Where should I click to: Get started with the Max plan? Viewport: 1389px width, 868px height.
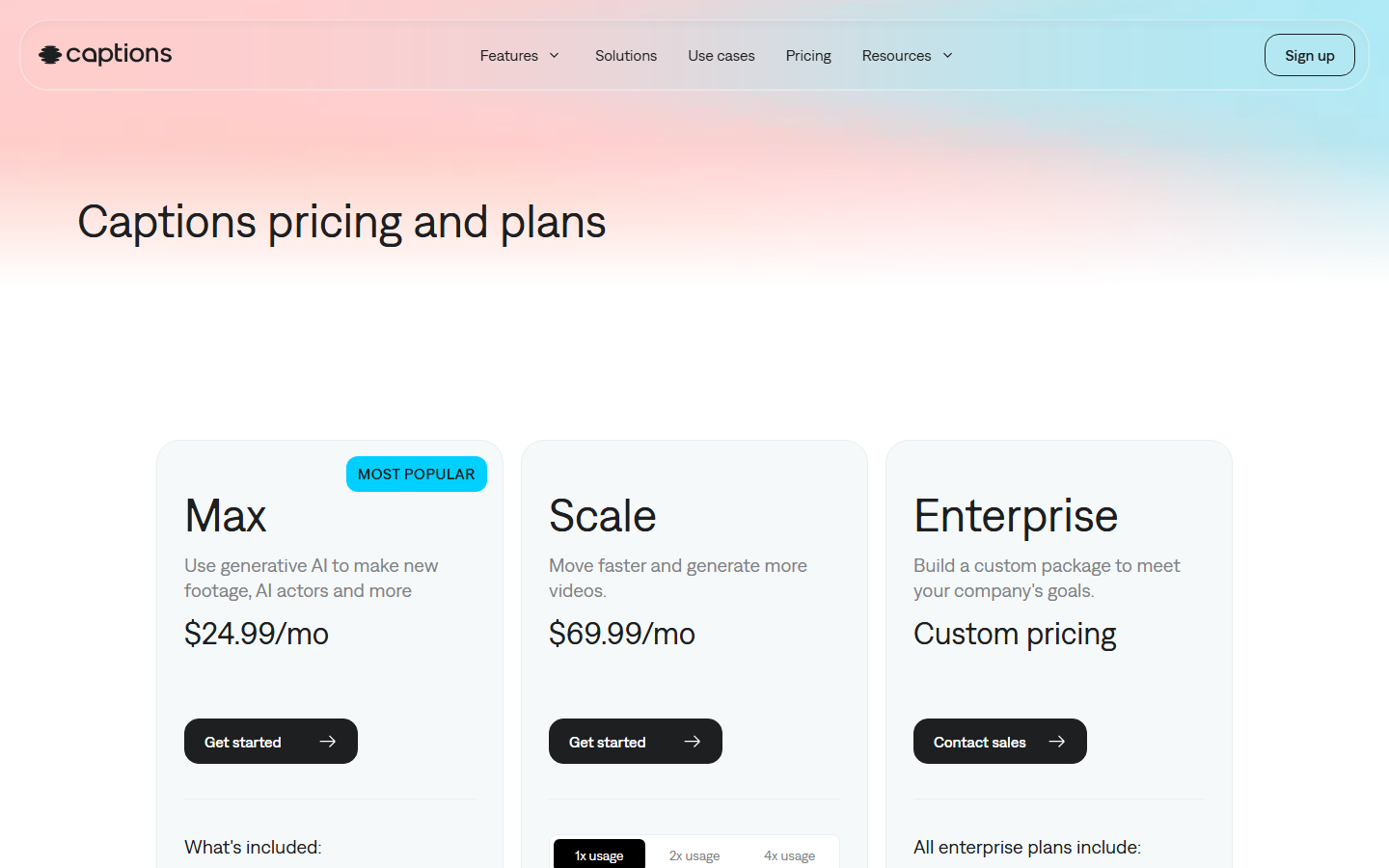[271, 742]
